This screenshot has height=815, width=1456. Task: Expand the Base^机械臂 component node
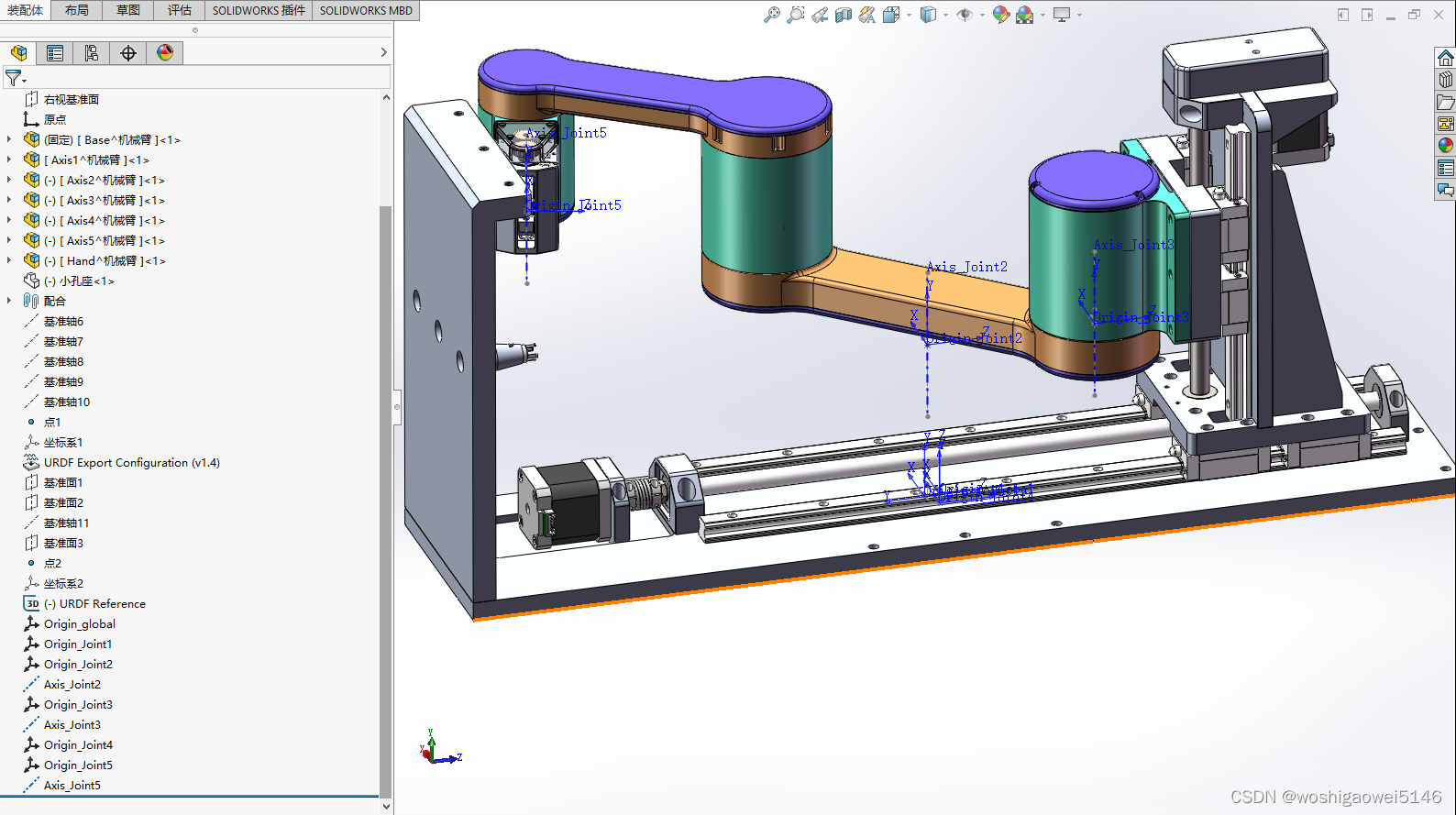(10, 139)
